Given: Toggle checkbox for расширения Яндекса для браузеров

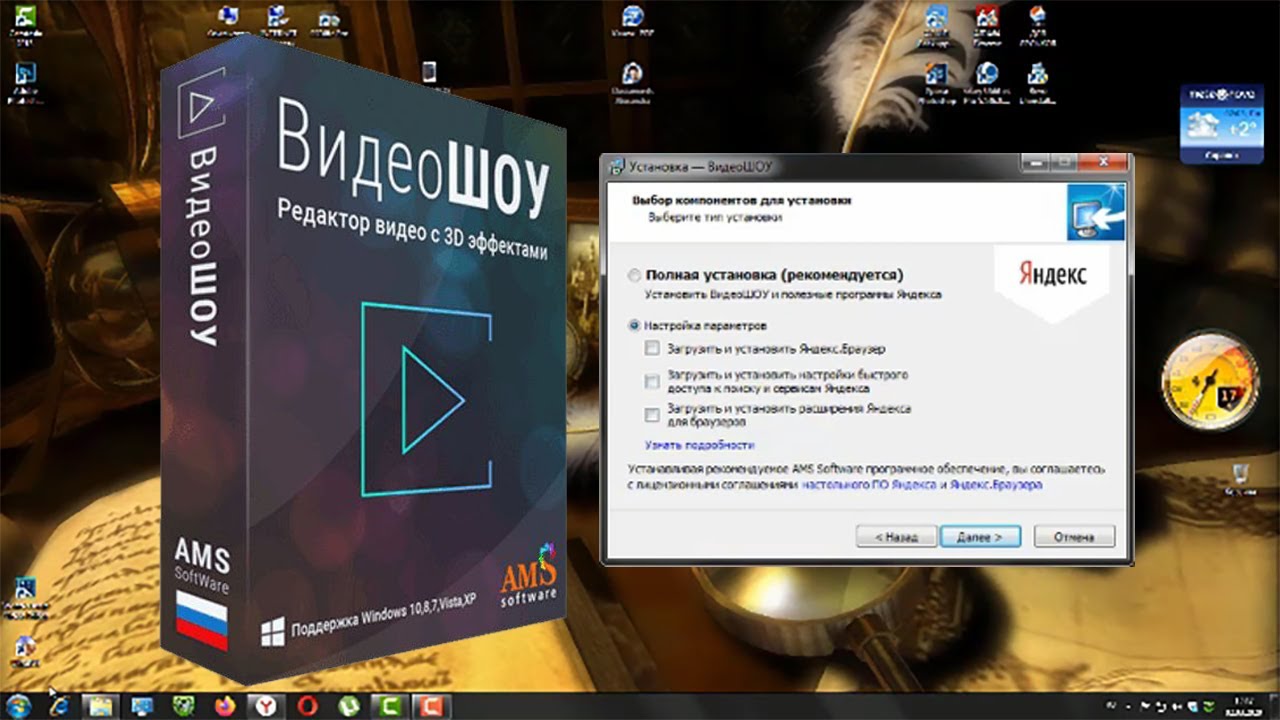Looking at the screenshot, I should tap(652, 414).
